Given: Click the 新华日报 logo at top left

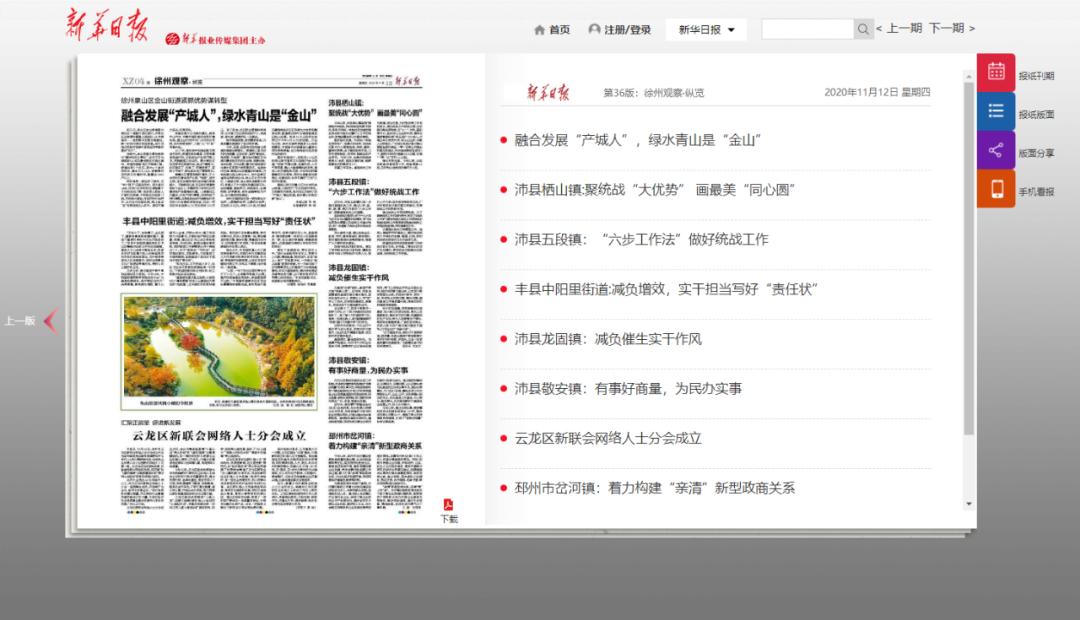Looking at the screenshot, I should [108, 24].
